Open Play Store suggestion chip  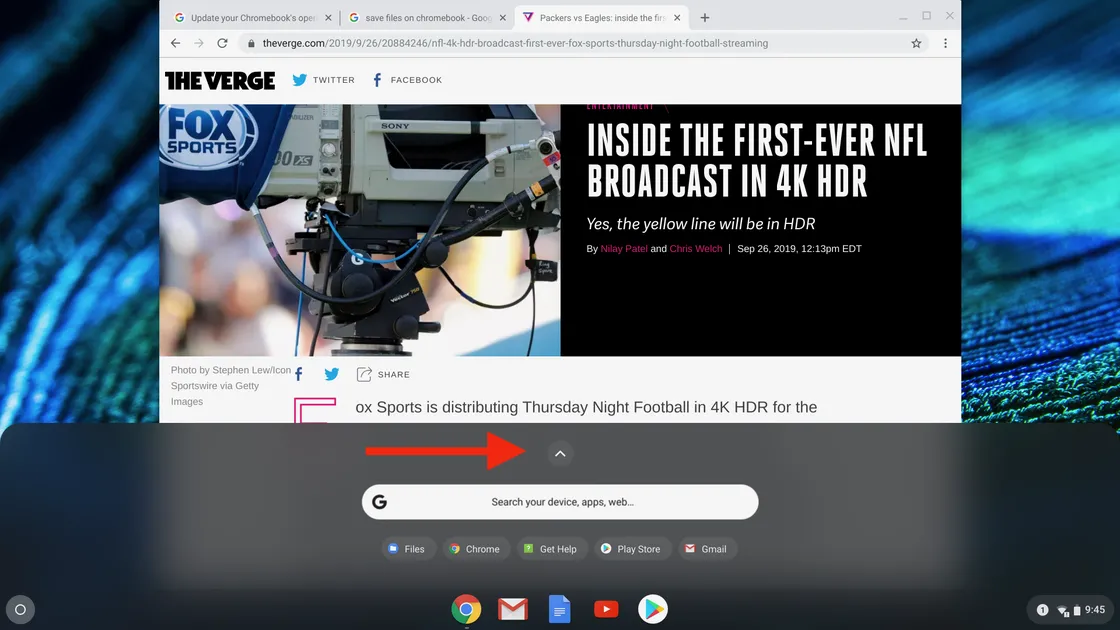[631, 549]
